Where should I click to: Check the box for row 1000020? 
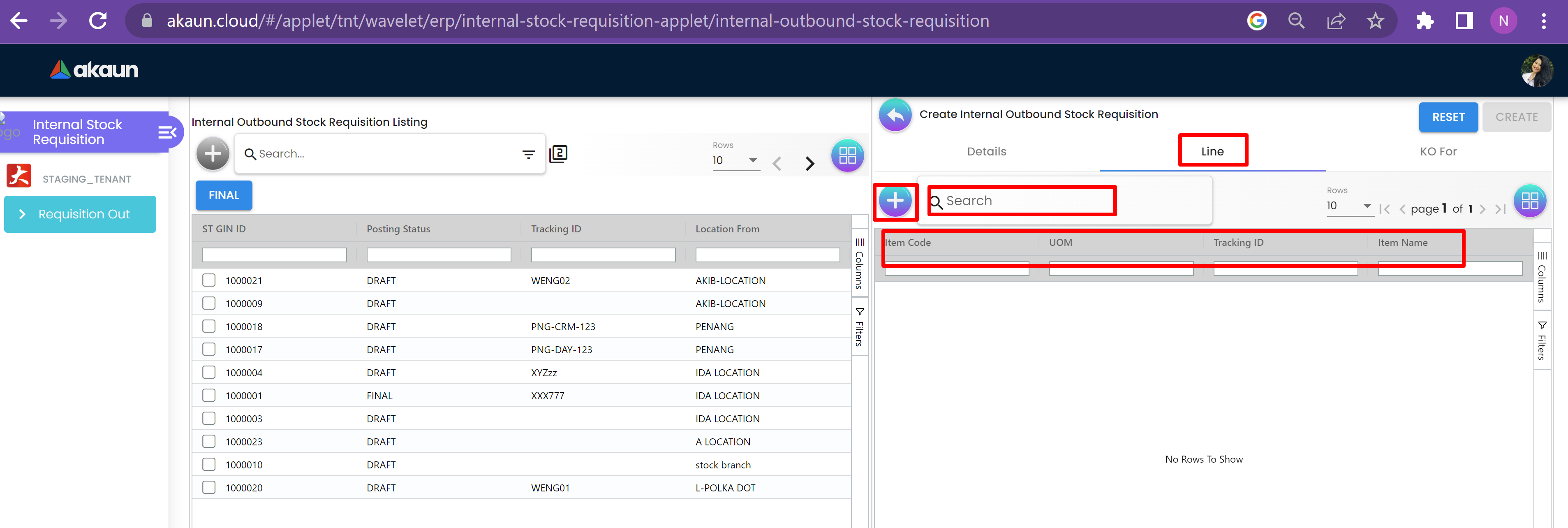point(209,487)
